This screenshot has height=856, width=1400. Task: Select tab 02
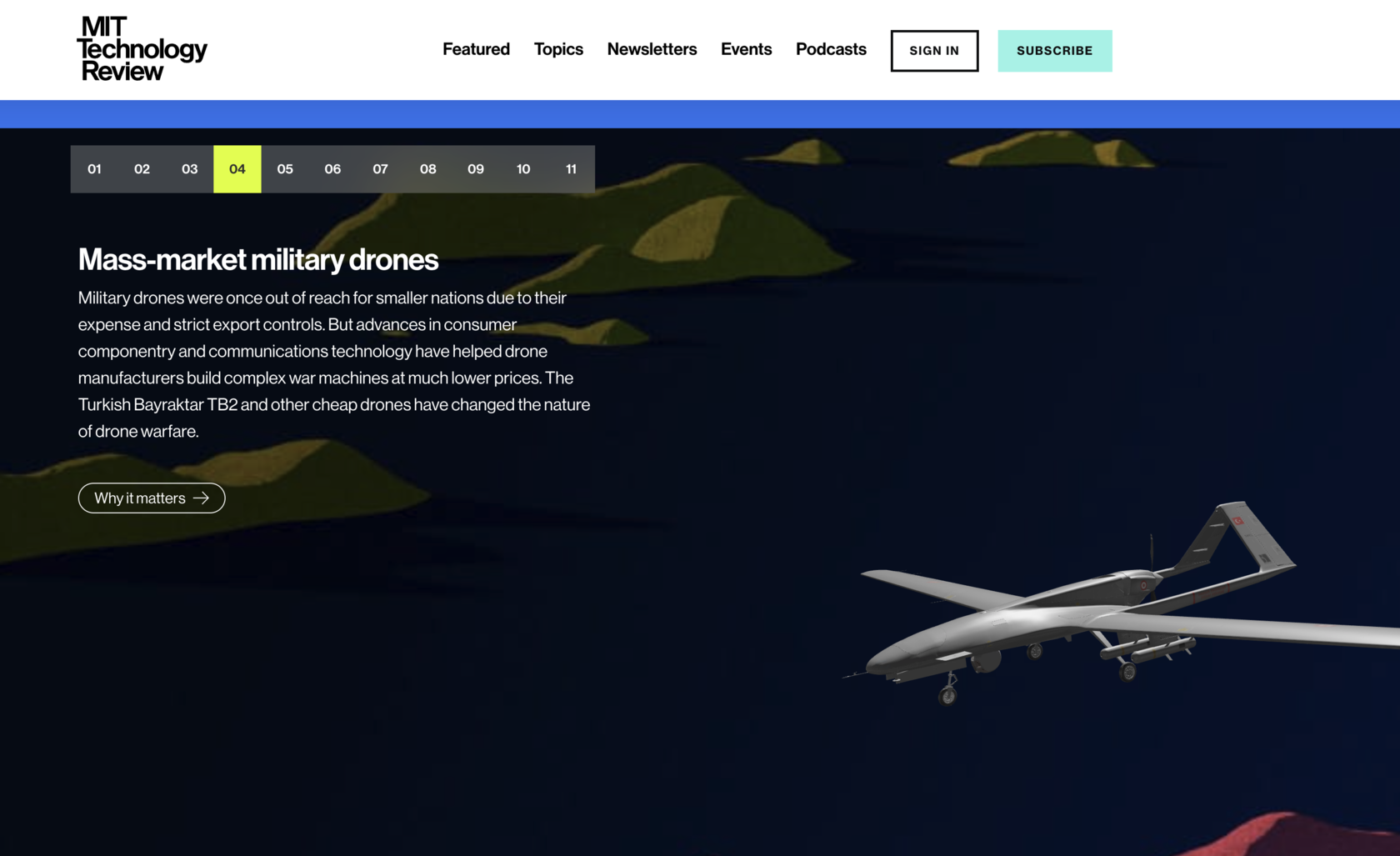point(142,169)
